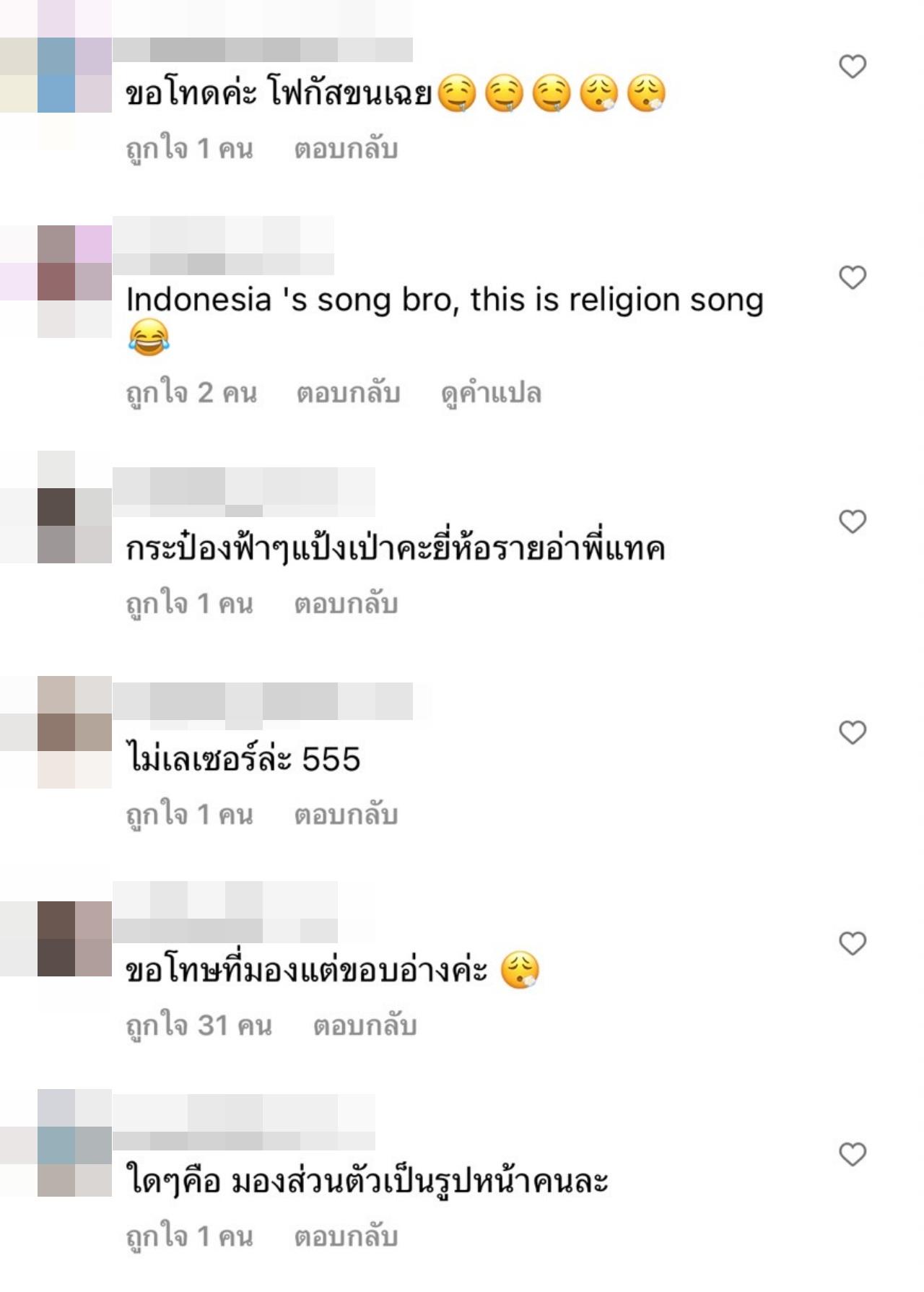Viewport: 924px width, 1292px height.
Task: View likes 'ถูกใจ 2 คน' on Indonesia comment
Action: tap(191, 394)
